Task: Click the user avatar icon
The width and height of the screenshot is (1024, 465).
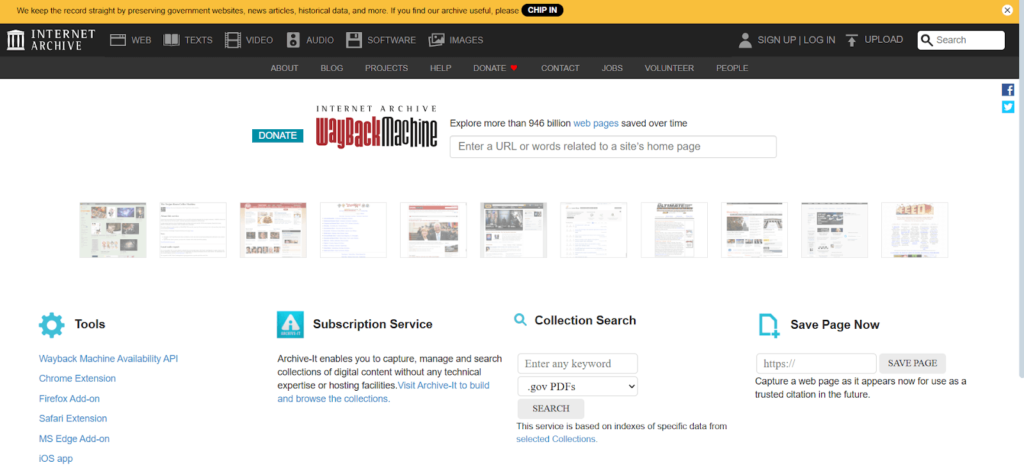Action: (745, 40)
